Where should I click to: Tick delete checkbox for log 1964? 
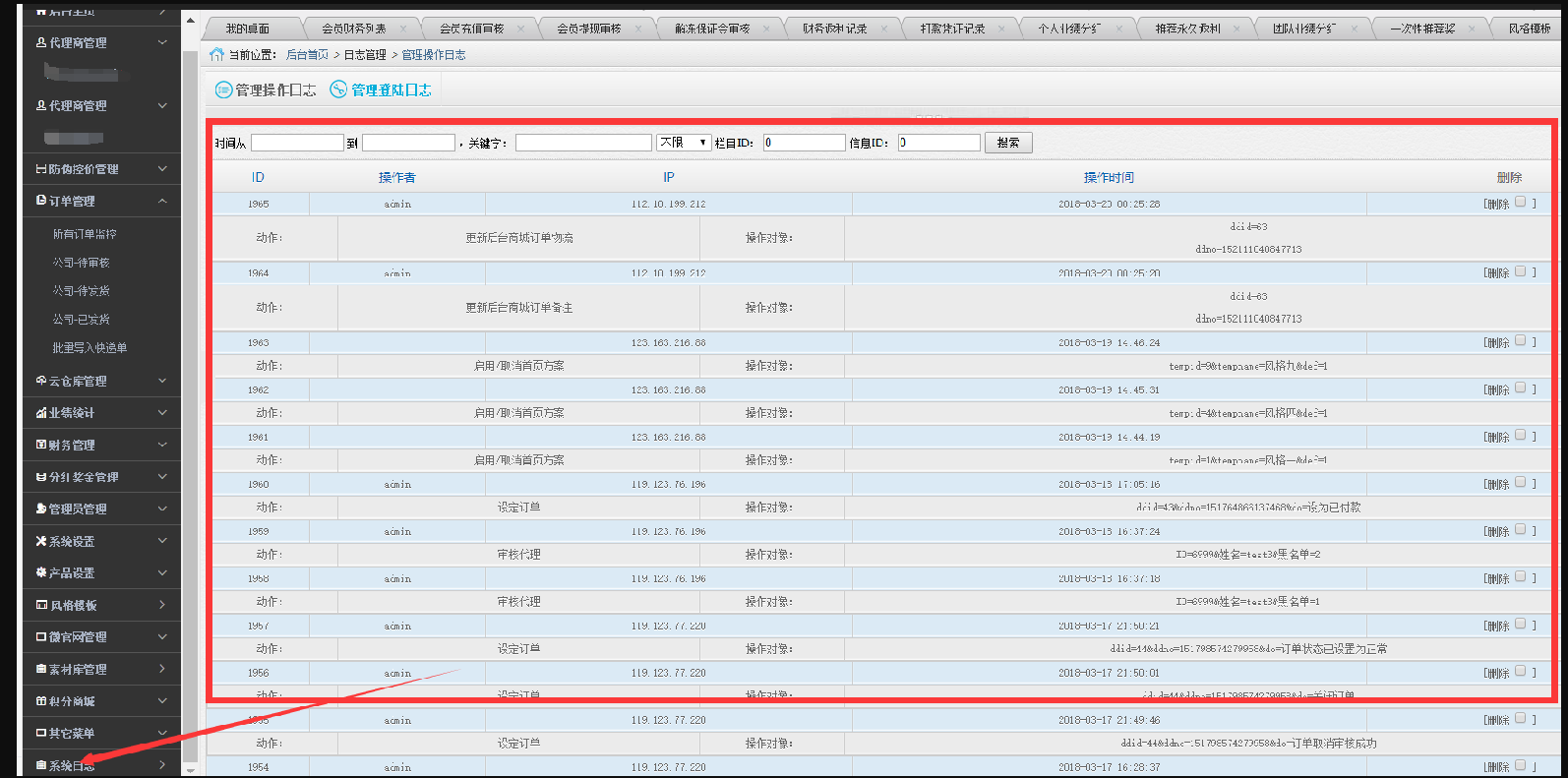point(1520,271)
